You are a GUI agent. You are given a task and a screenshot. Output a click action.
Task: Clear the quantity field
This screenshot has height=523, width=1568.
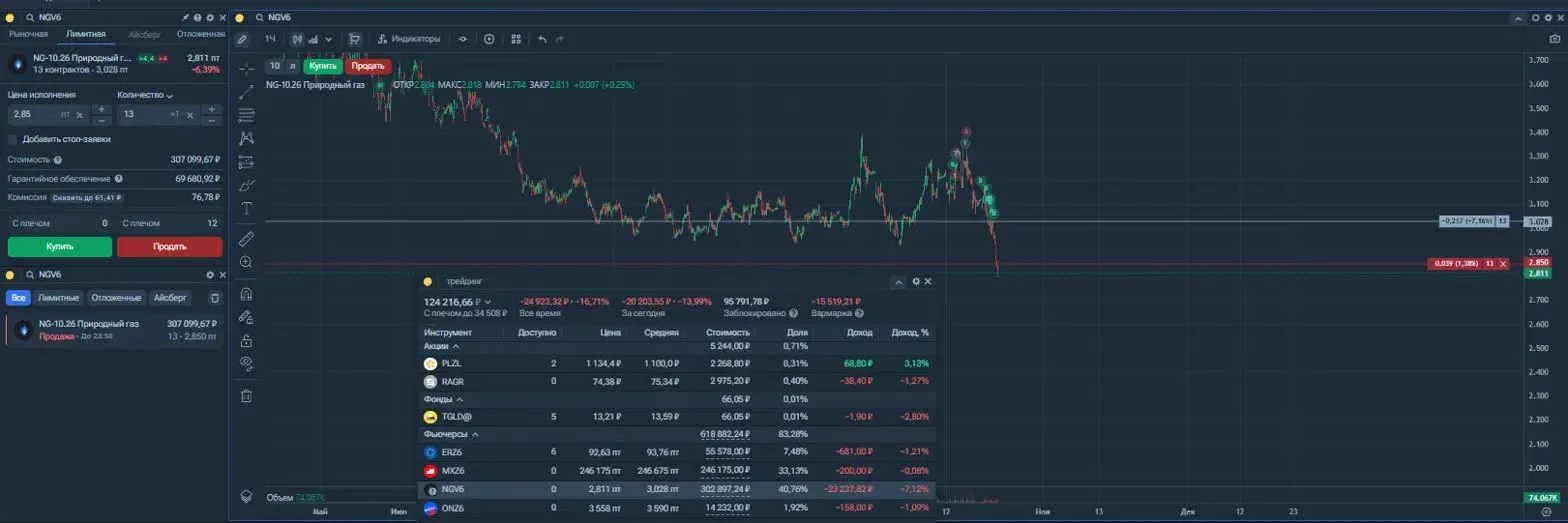(188, 115)
